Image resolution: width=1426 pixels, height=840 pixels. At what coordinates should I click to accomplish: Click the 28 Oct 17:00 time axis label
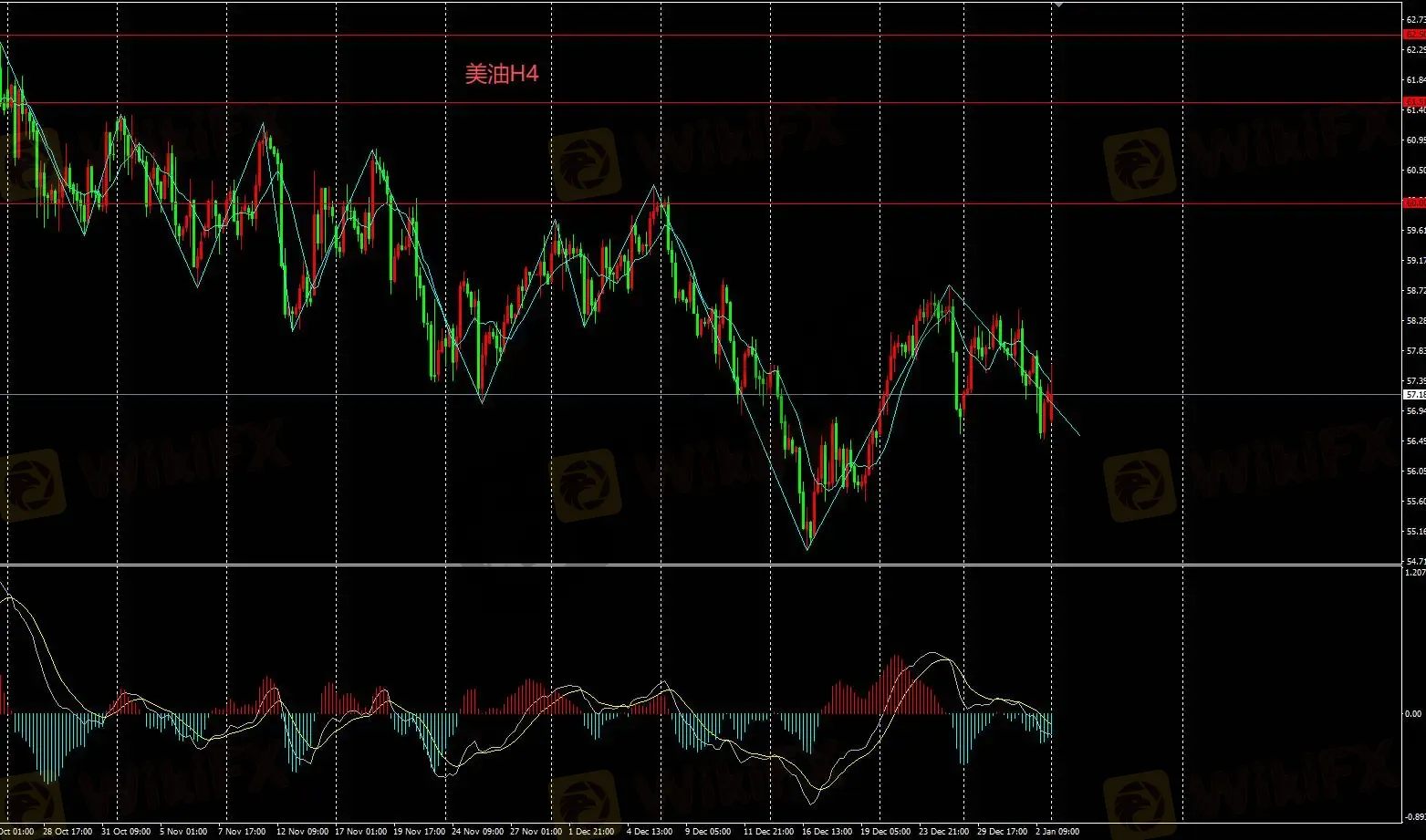click(x=68, y=832)
